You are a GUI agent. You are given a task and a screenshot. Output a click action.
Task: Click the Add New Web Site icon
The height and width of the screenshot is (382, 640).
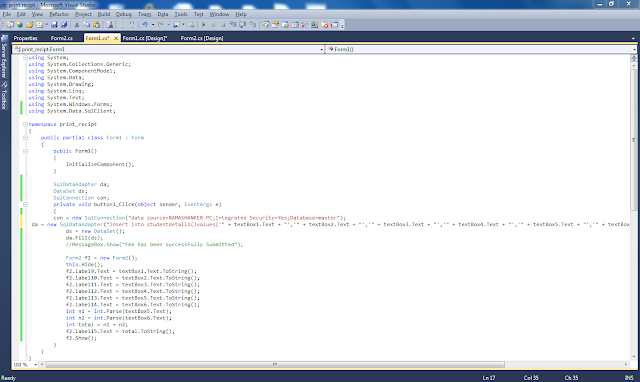20,24
